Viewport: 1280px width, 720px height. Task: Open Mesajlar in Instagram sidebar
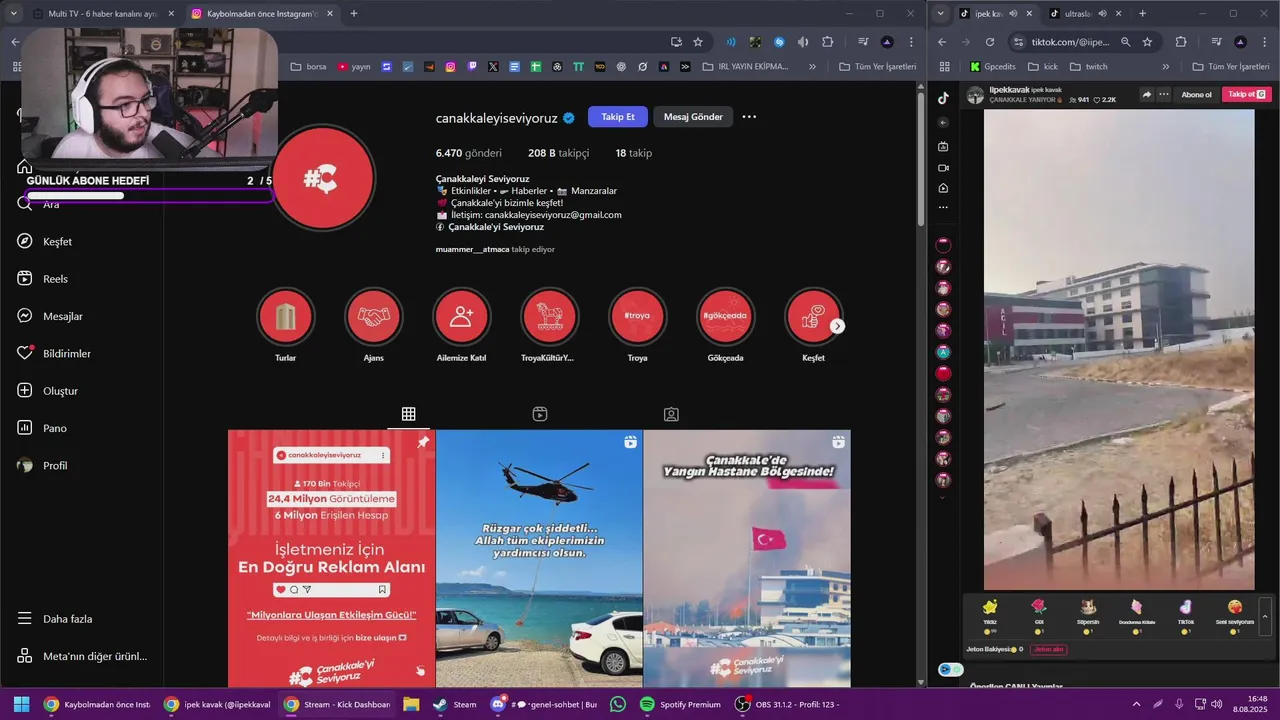[50, 316]
